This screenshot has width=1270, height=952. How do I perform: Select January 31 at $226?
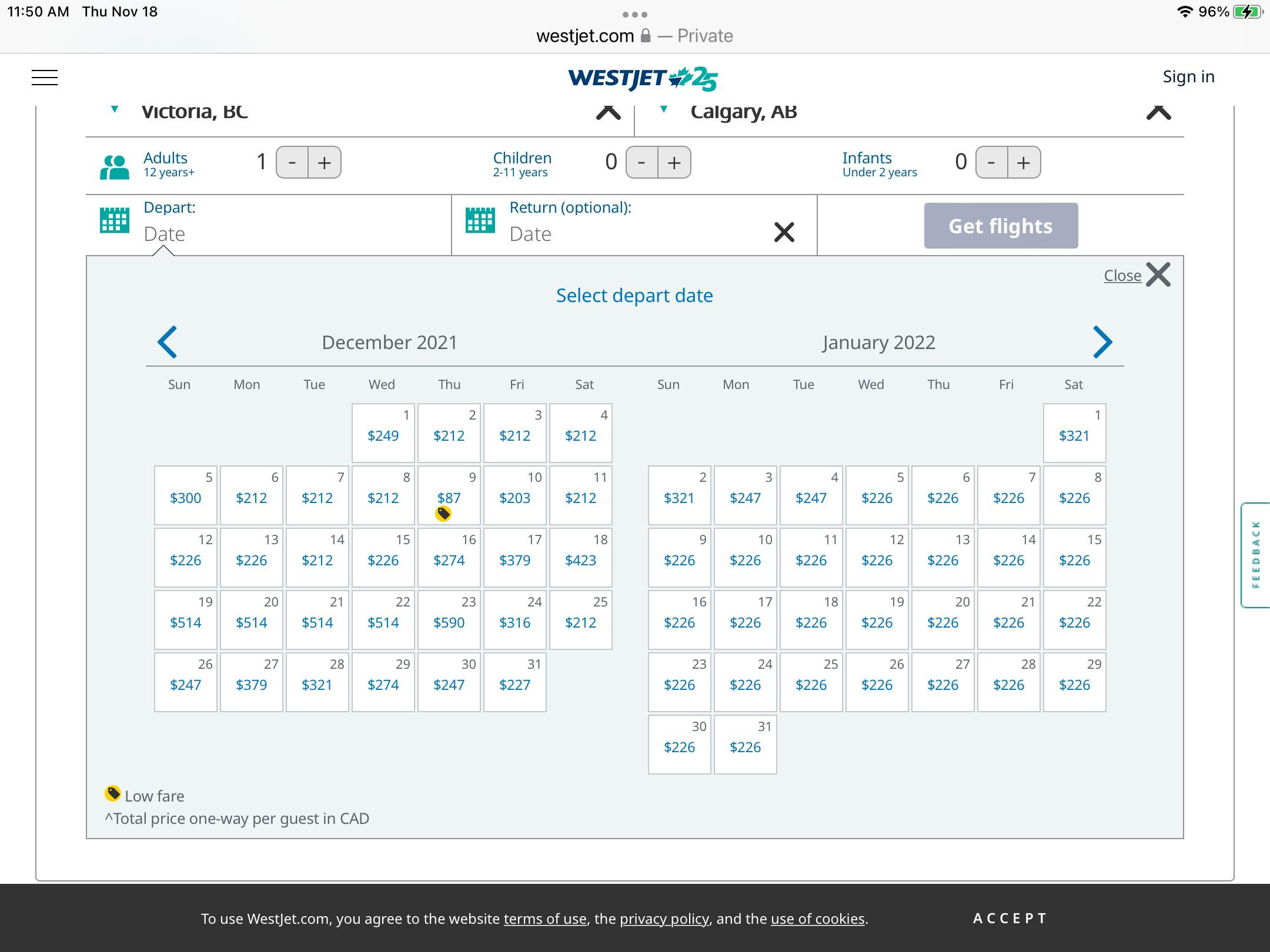point(746,745)
